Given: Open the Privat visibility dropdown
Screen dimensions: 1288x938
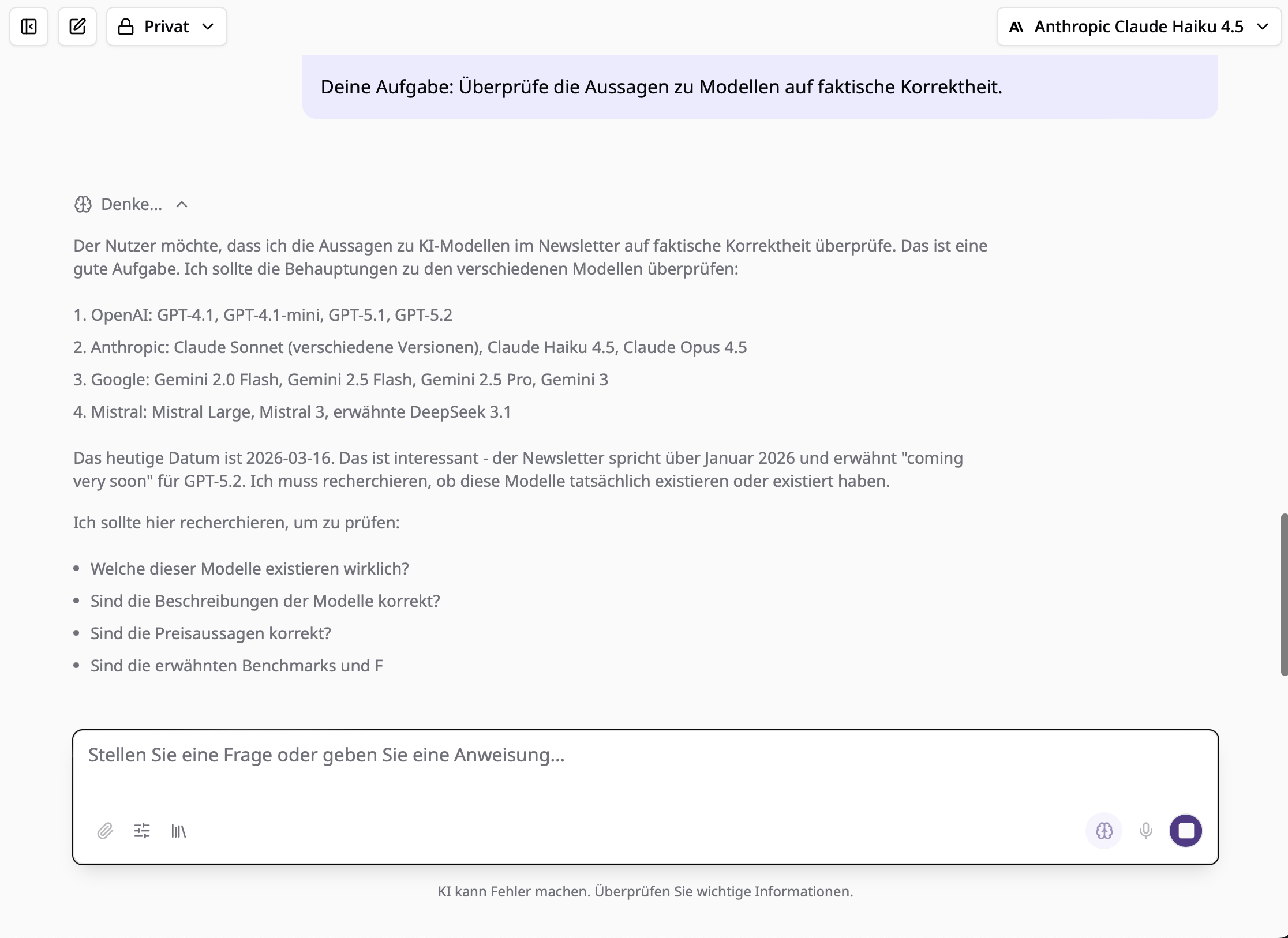Looking at the screenshot, I should click(166, 27).
